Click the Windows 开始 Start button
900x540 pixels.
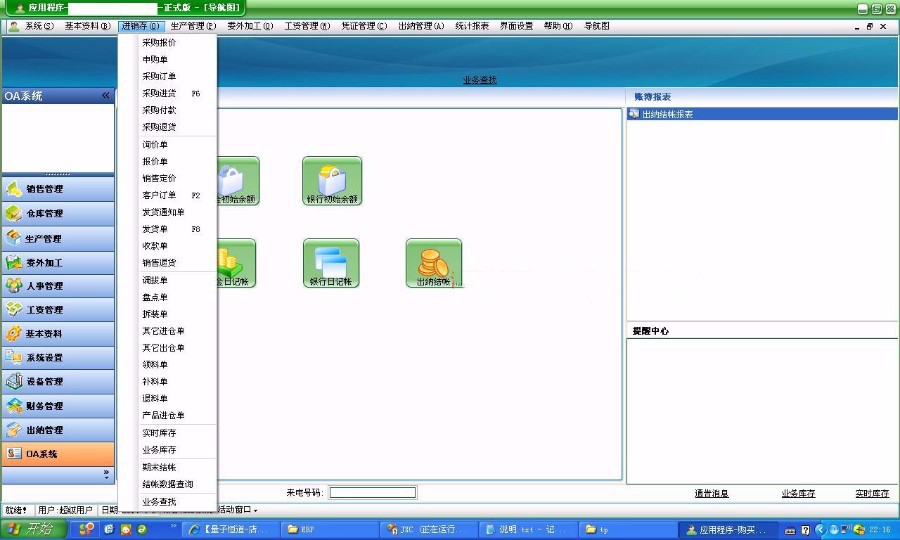pos(34,529)
